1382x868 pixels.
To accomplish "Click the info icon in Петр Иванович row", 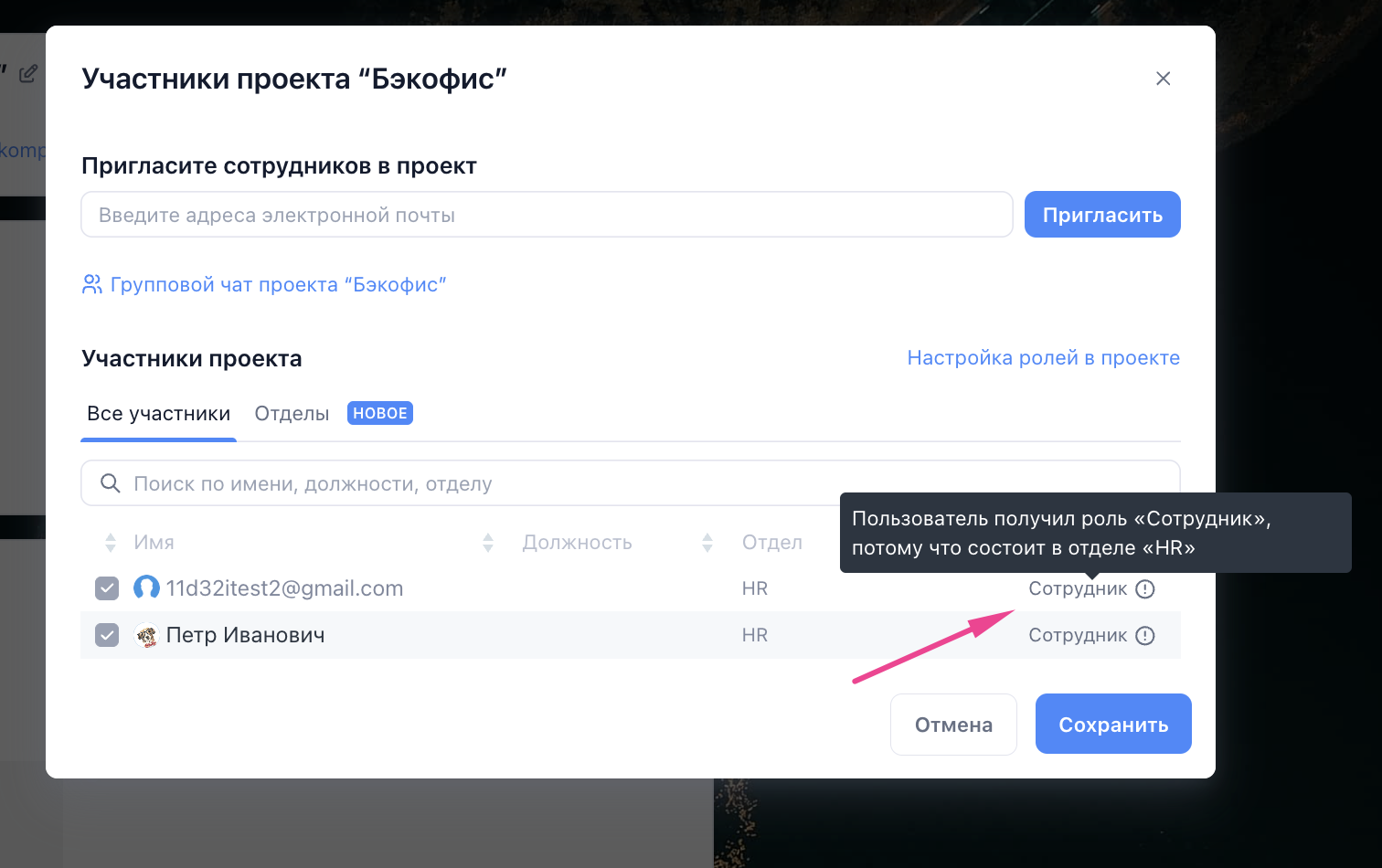I will point(1145,636).
